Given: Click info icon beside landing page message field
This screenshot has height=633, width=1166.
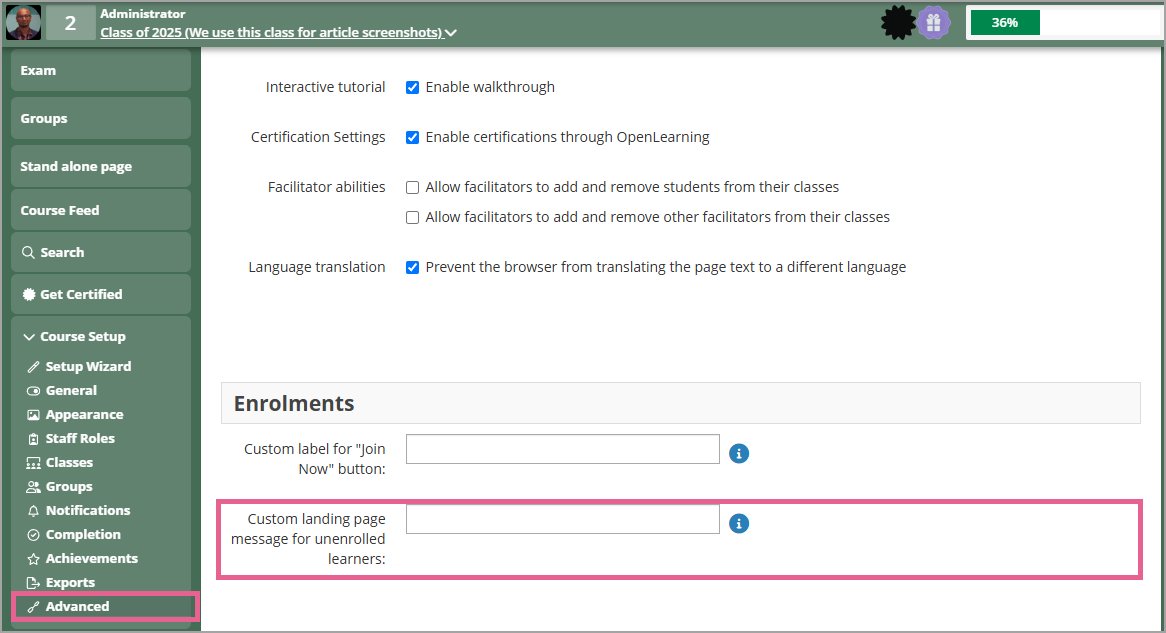Looking at the screenshot, I should coord(738,524).
